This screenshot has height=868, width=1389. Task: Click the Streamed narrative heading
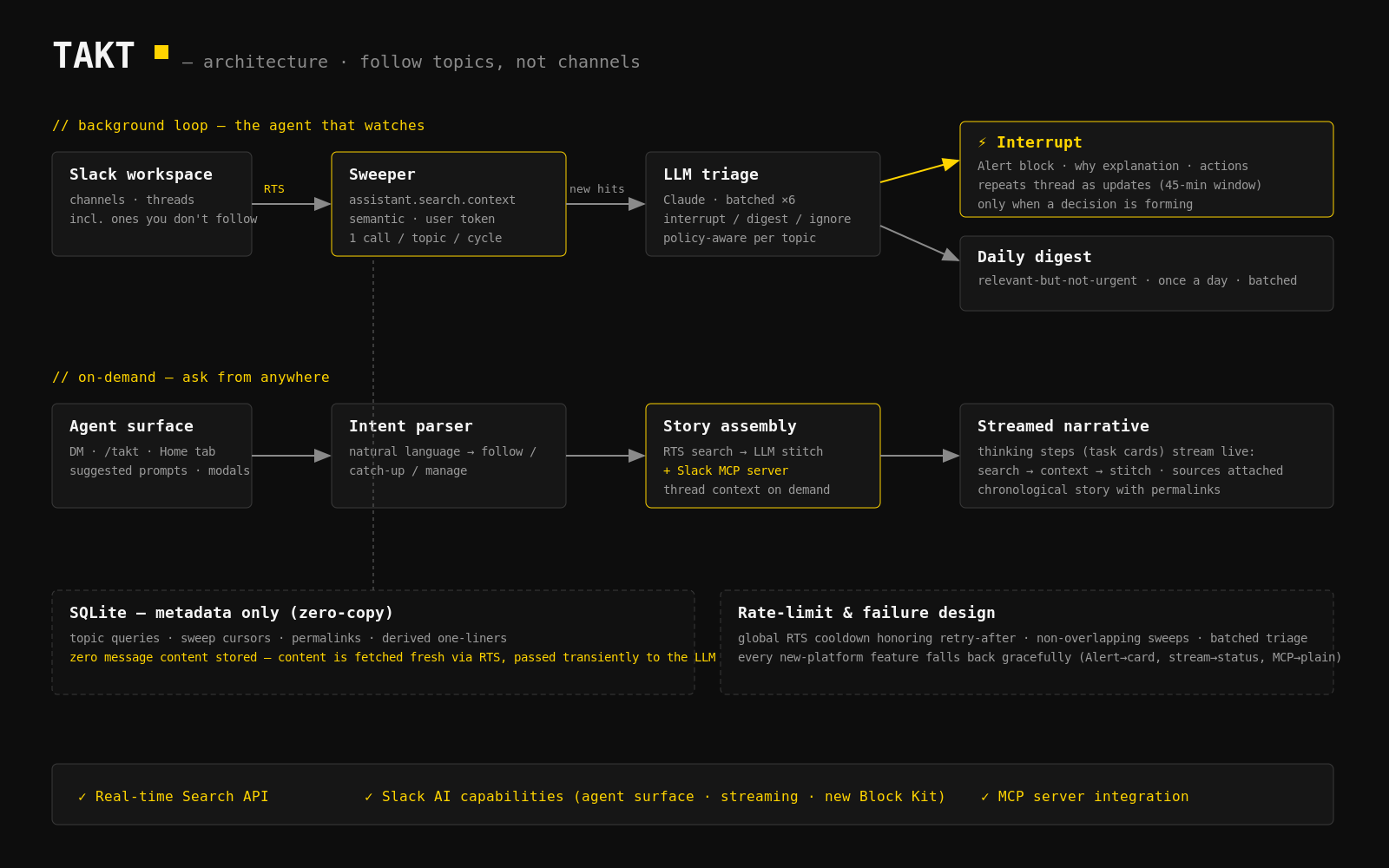tap(1063, 426)
